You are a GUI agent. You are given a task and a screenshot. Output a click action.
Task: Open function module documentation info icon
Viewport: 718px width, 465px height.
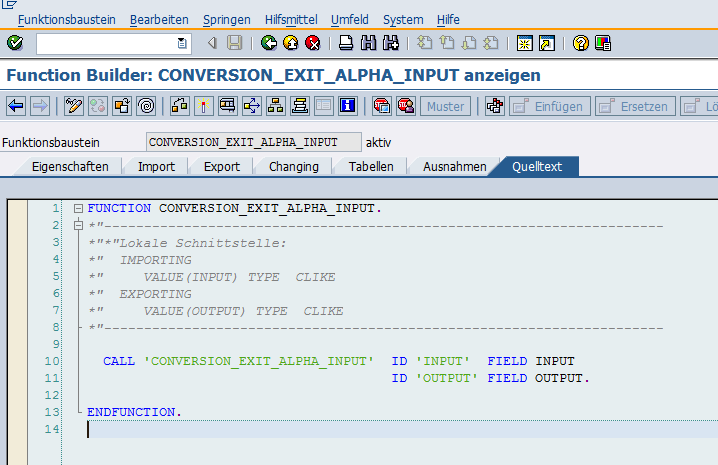tap(348, 106)
